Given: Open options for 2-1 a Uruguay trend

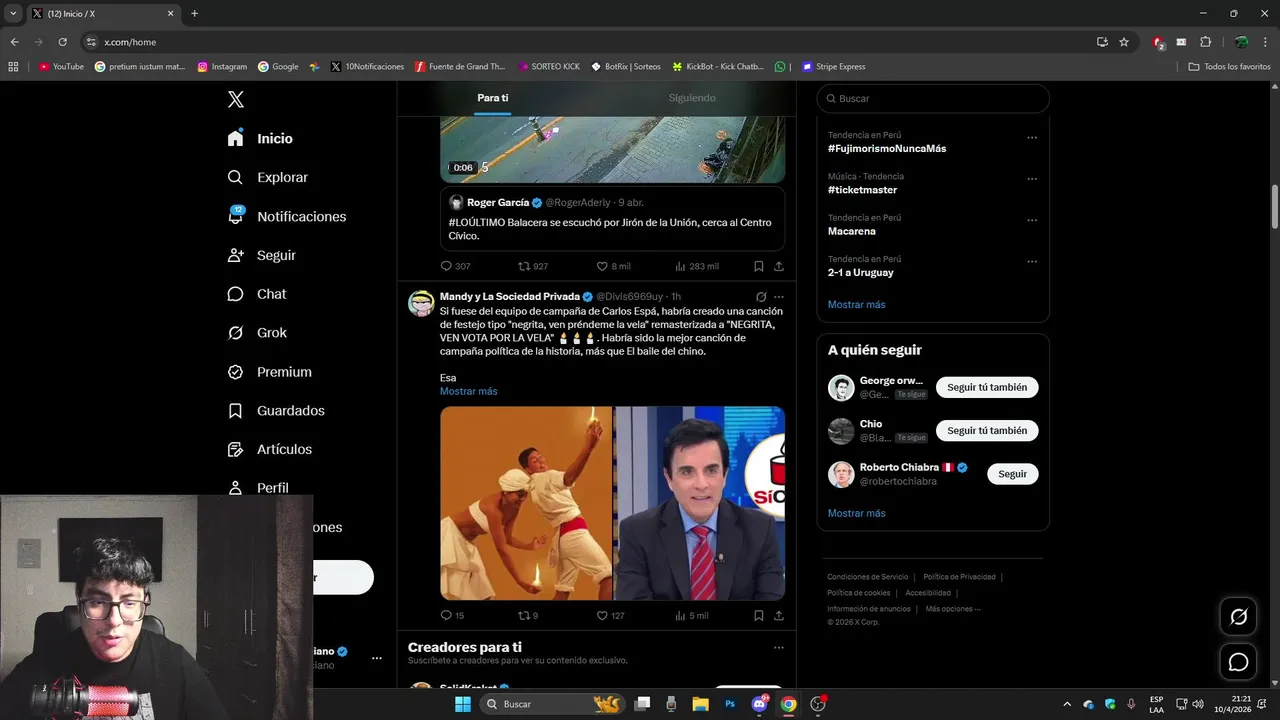Looking at the screenshot, I should (x=1032, y=262).
